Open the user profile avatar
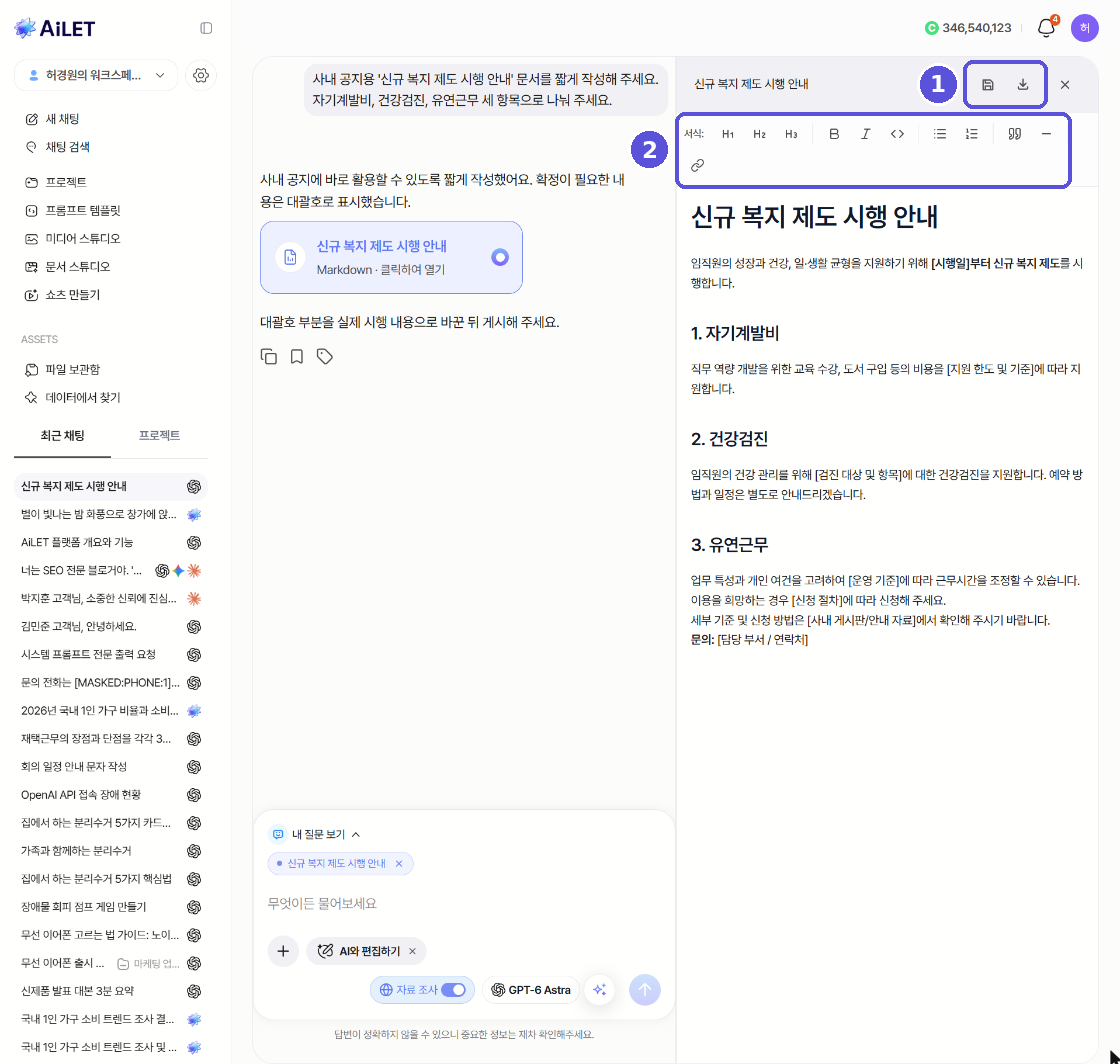Image resolution: width=1120 pixels, height=1064 pixels. pyautogui.click(x=1084, y=28)
